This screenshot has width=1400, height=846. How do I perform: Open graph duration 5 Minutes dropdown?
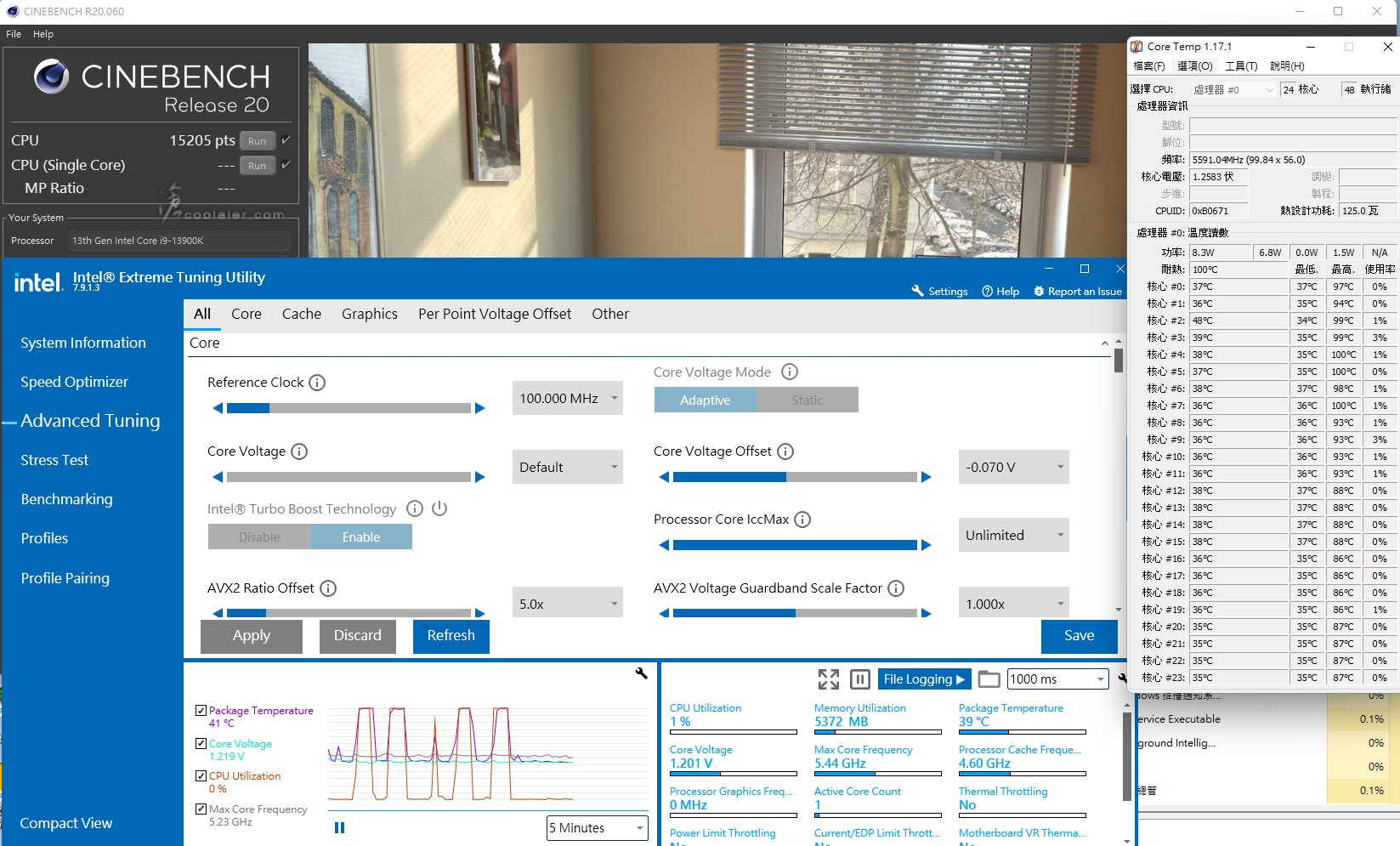597,827
